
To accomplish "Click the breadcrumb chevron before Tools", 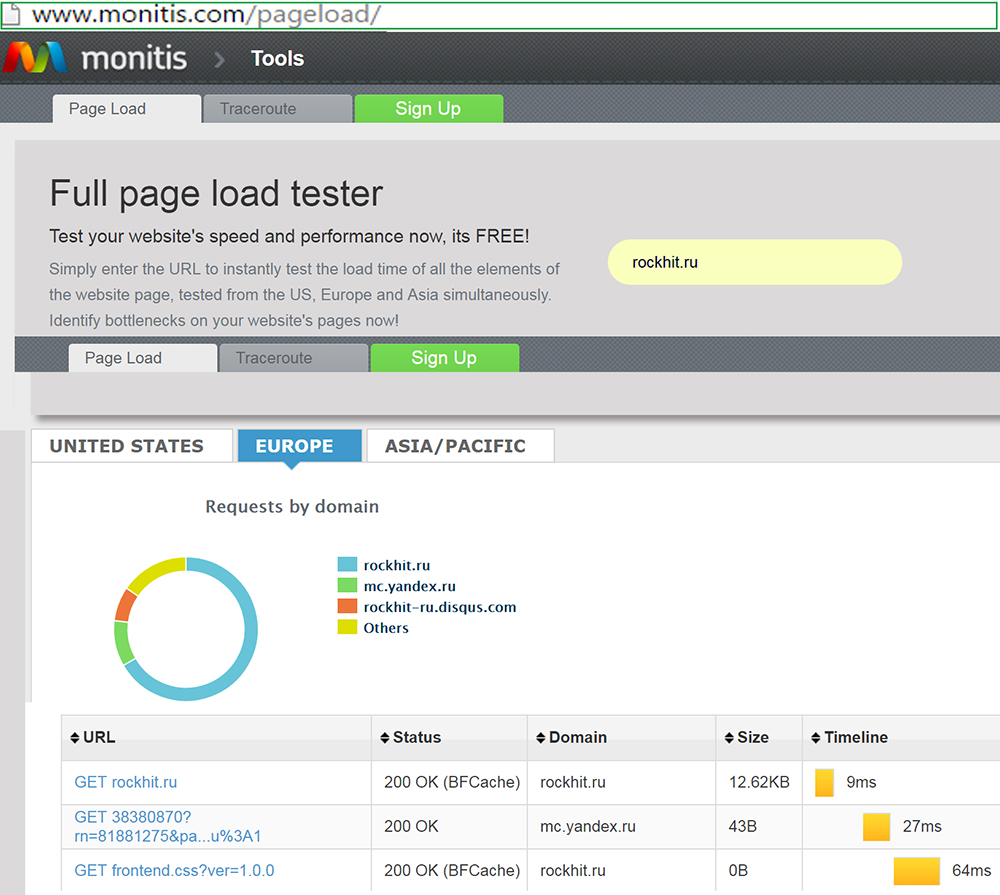I will 219,59.
